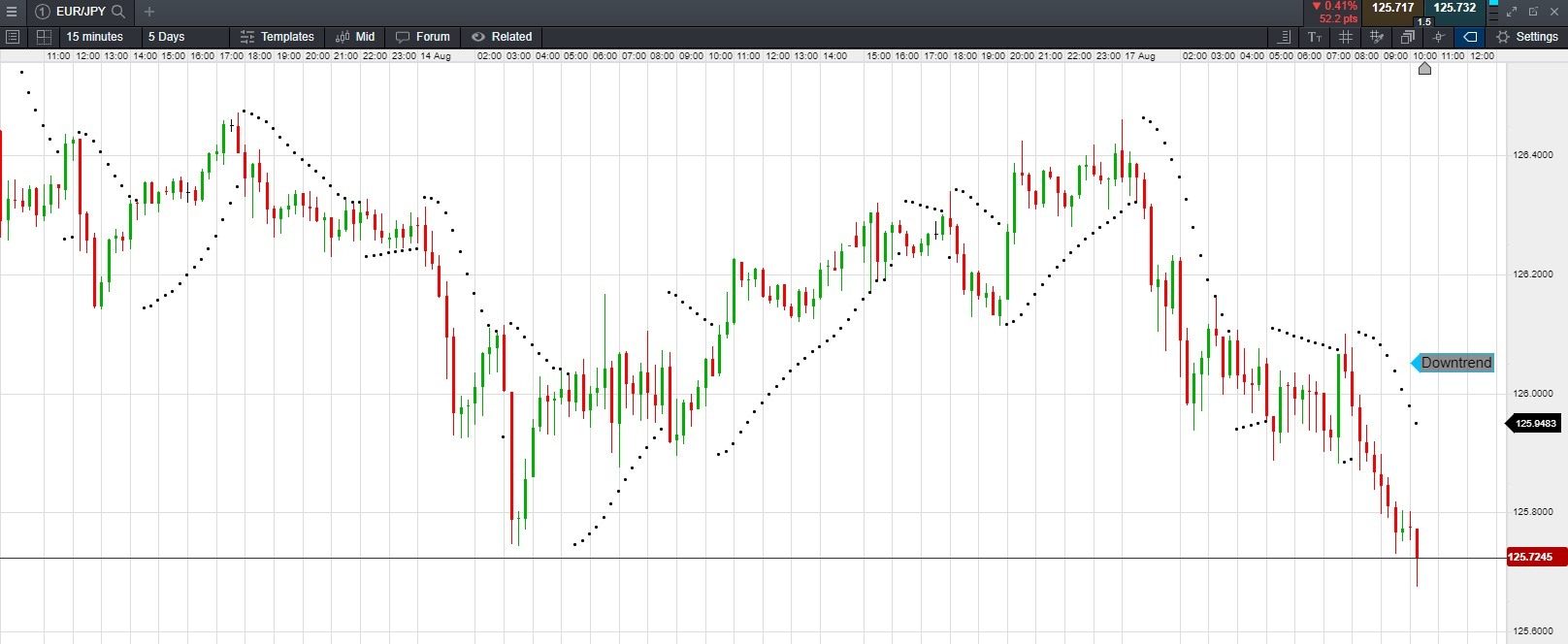
Task: Open the Mid price type dropdown
Action: coord(355,37)
